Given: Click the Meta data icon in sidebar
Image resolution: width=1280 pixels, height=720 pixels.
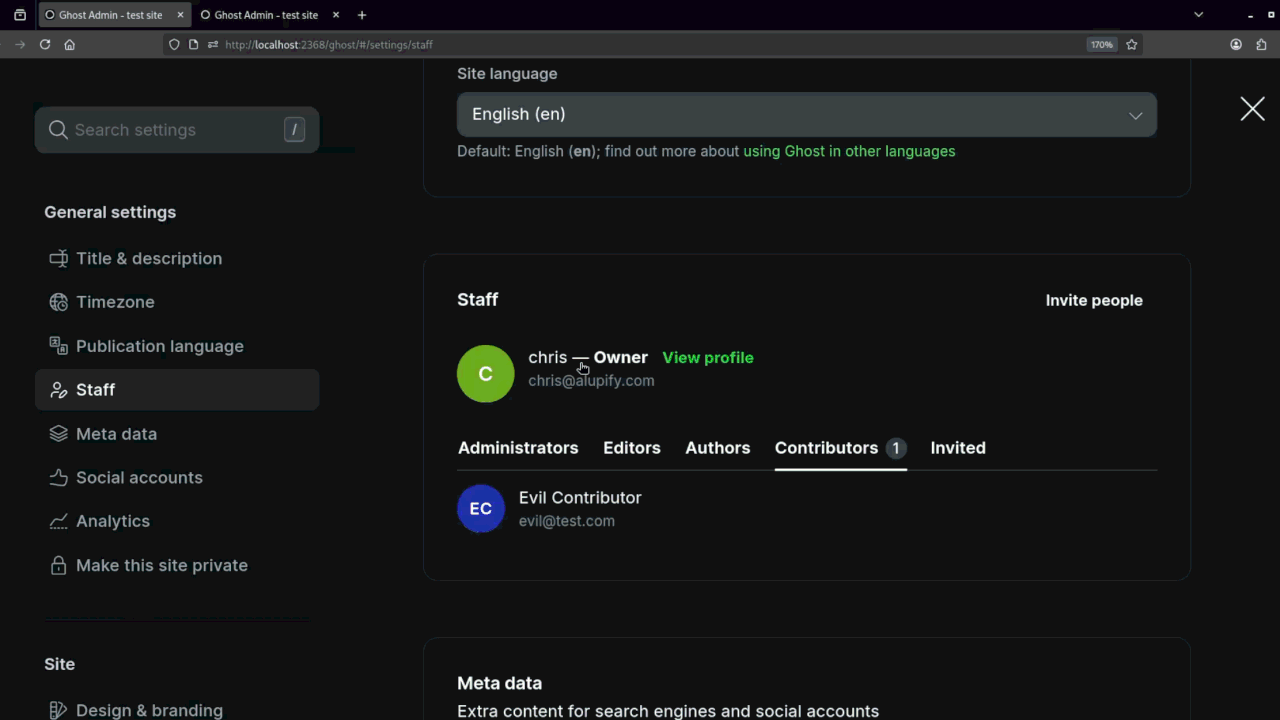Looking at the screenshot, I should point(57,434).
